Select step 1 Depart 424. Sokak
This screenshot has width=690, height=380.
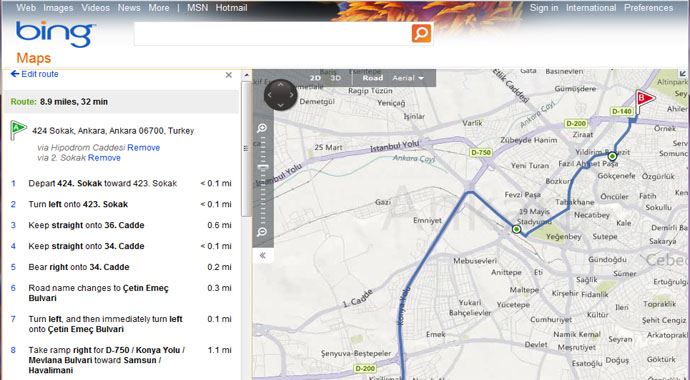[x=121, y=183]
